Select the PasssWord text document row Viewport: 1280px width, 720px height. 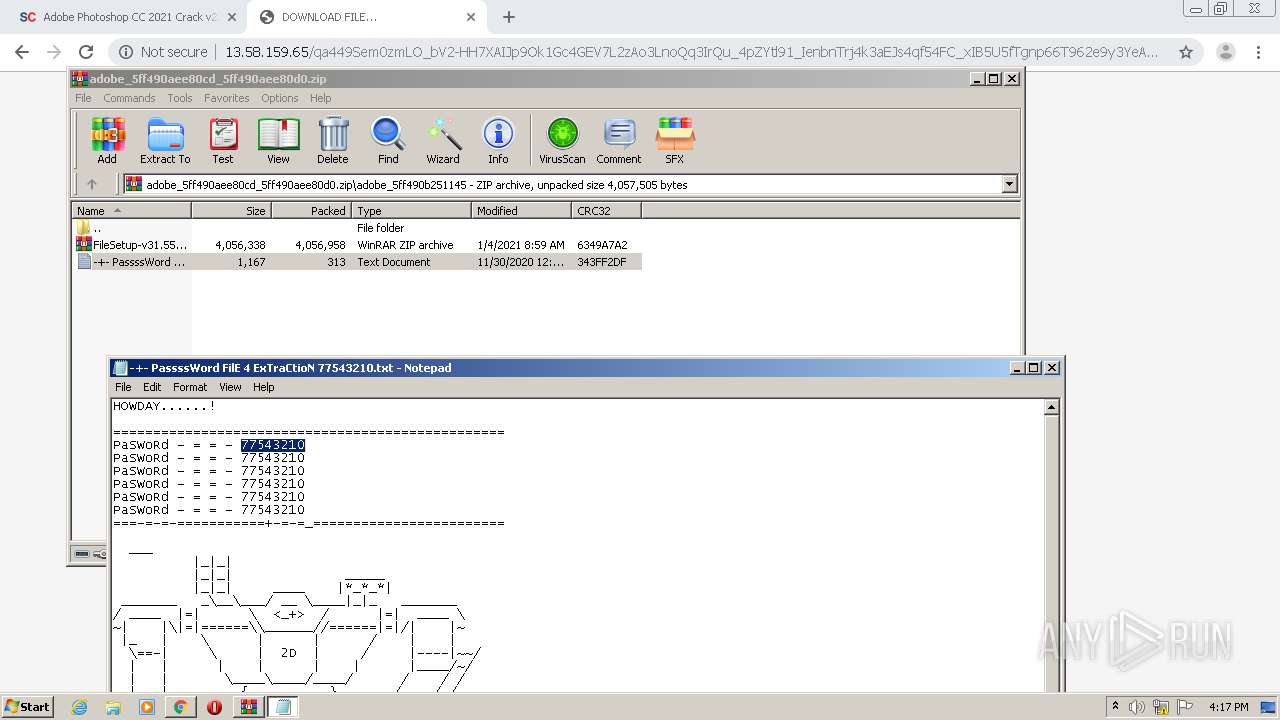[357, 262]
